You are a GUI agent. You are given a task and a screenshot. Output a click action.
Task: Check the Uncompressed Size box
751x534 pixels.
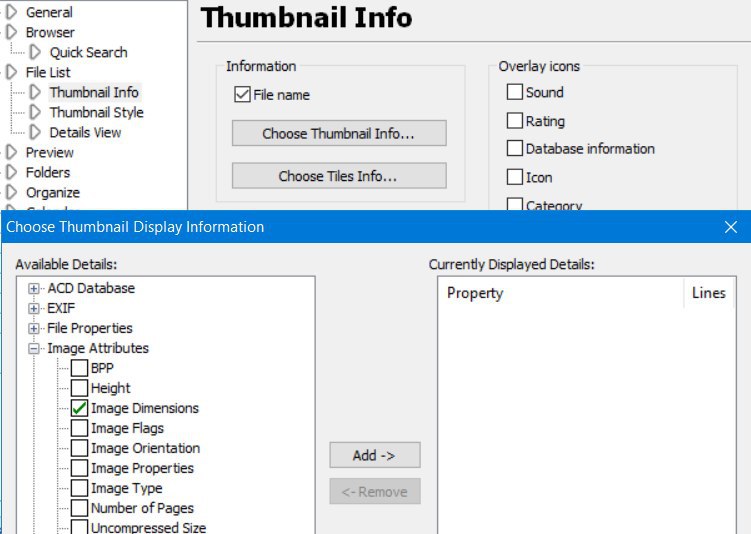pyautogui.click(x=80, y=527)
